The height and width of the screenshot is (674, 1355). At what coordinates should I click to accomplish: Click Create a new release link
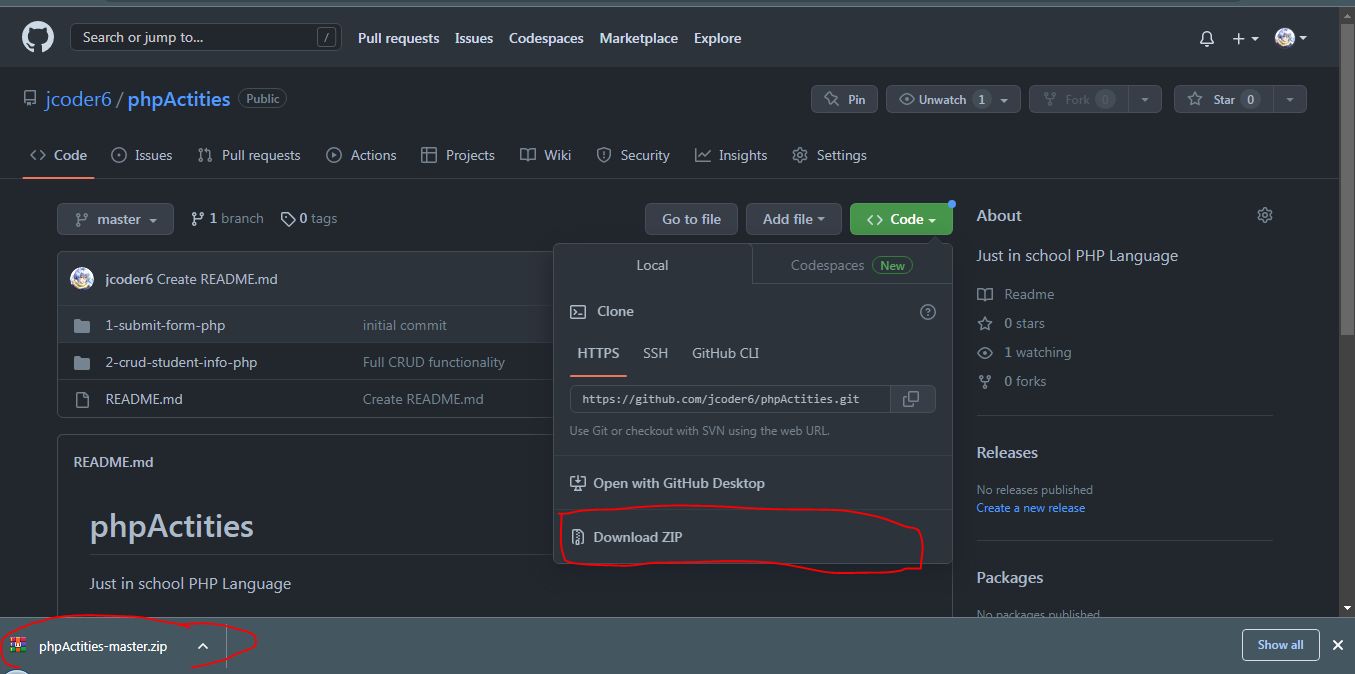click(1031, 508)
